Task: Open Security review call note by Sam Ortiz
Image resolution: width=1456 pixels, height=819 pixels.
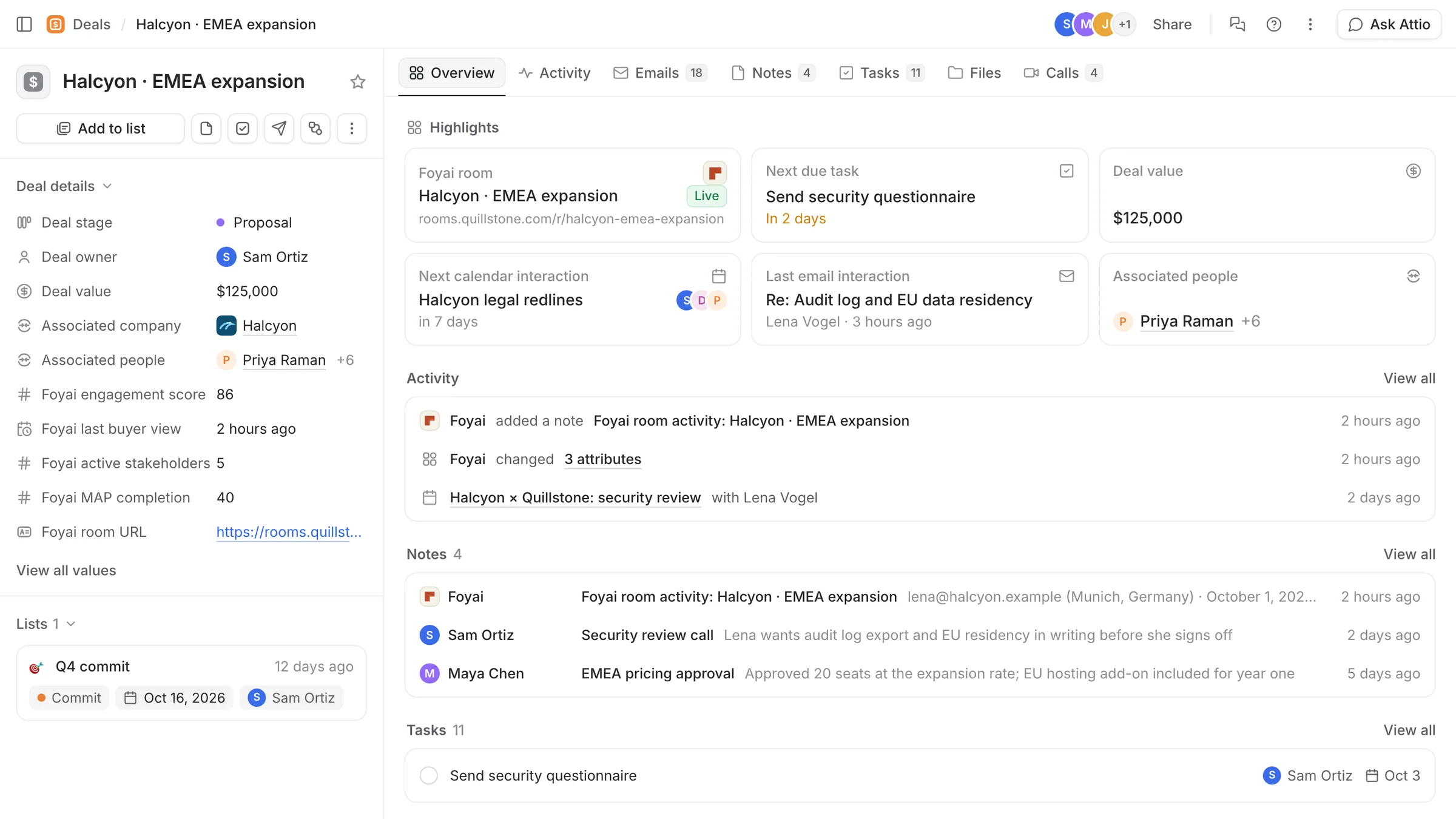Action: 920,635
